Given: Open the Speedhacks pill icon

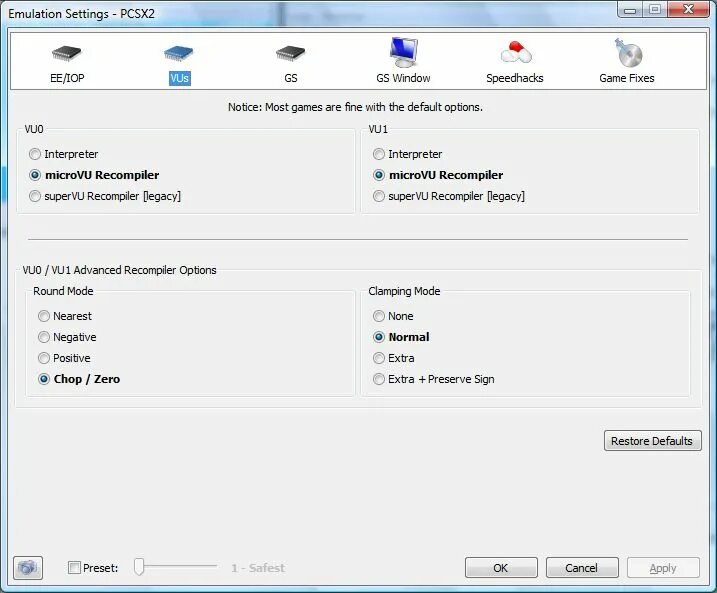Looking at the screenshot, I should [515, 52].
